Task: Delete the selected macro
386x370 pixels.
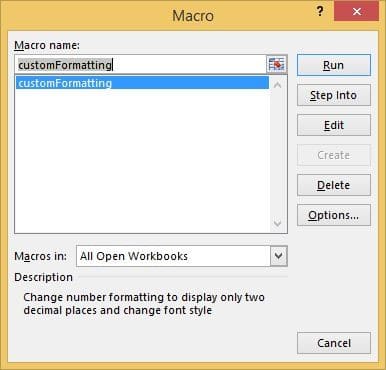Action: click(x=334, y=185)
